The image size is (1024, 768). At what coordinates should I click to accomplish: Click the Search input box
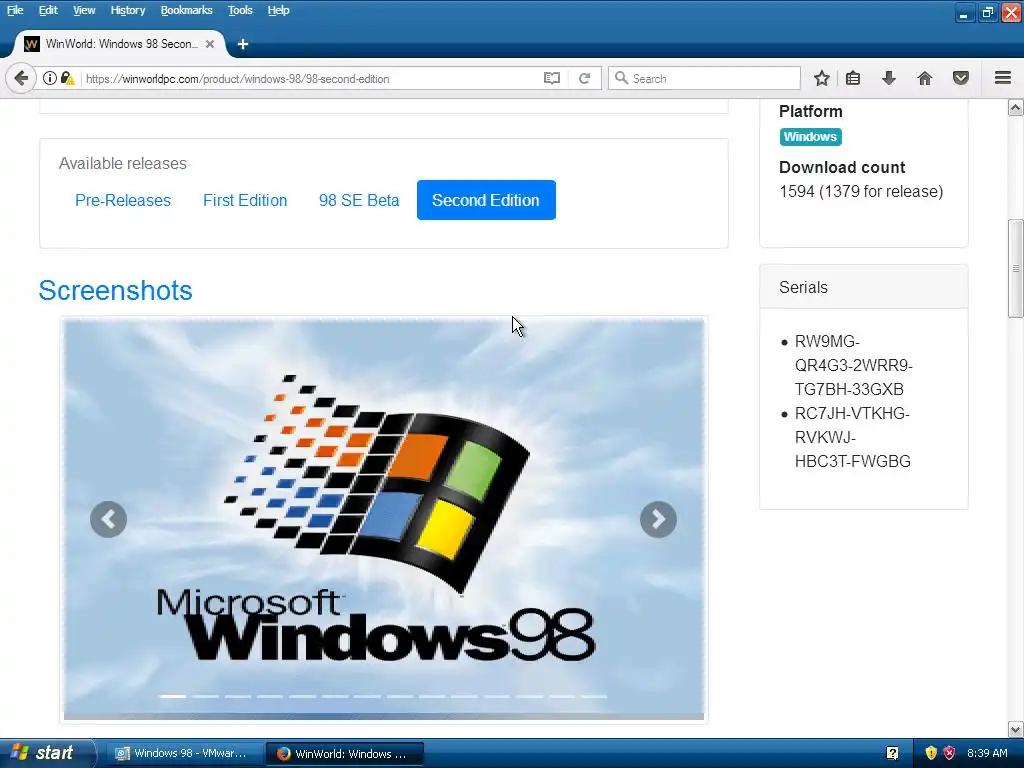[704, 78]
